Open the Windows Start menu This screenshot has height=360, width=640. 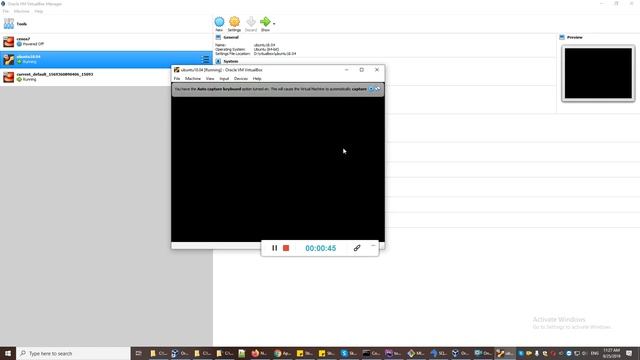tap(8, 353)
